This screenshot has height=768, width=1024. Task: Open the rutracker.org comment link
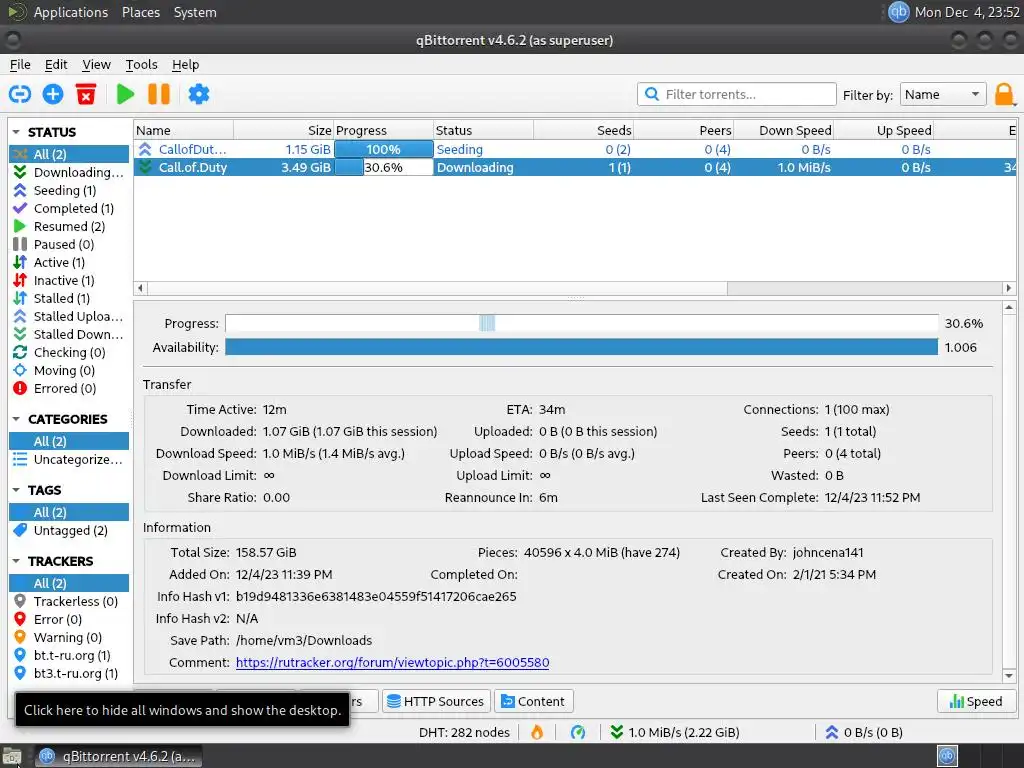point(392,662)
